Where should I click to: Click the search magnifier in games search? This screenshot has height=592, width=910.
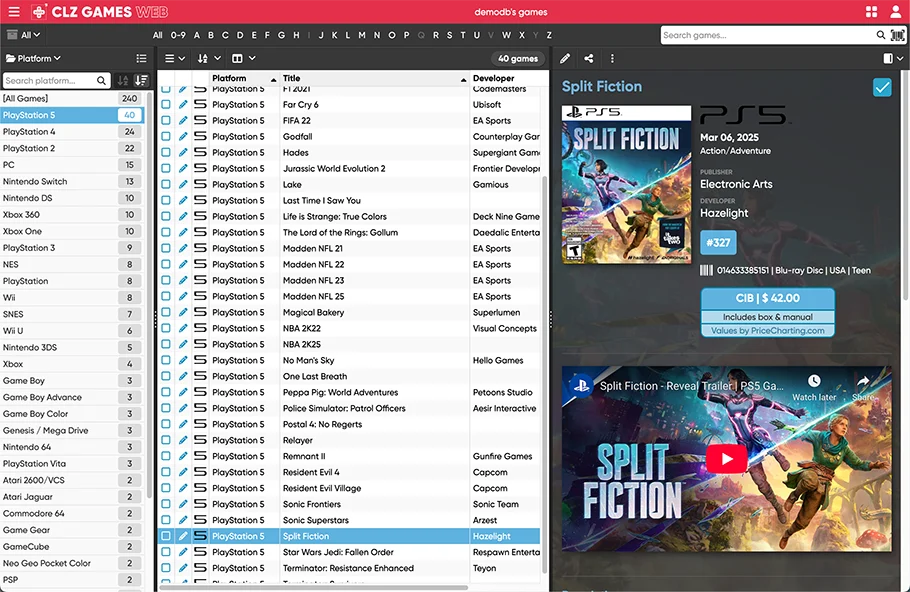click(880, 35)
